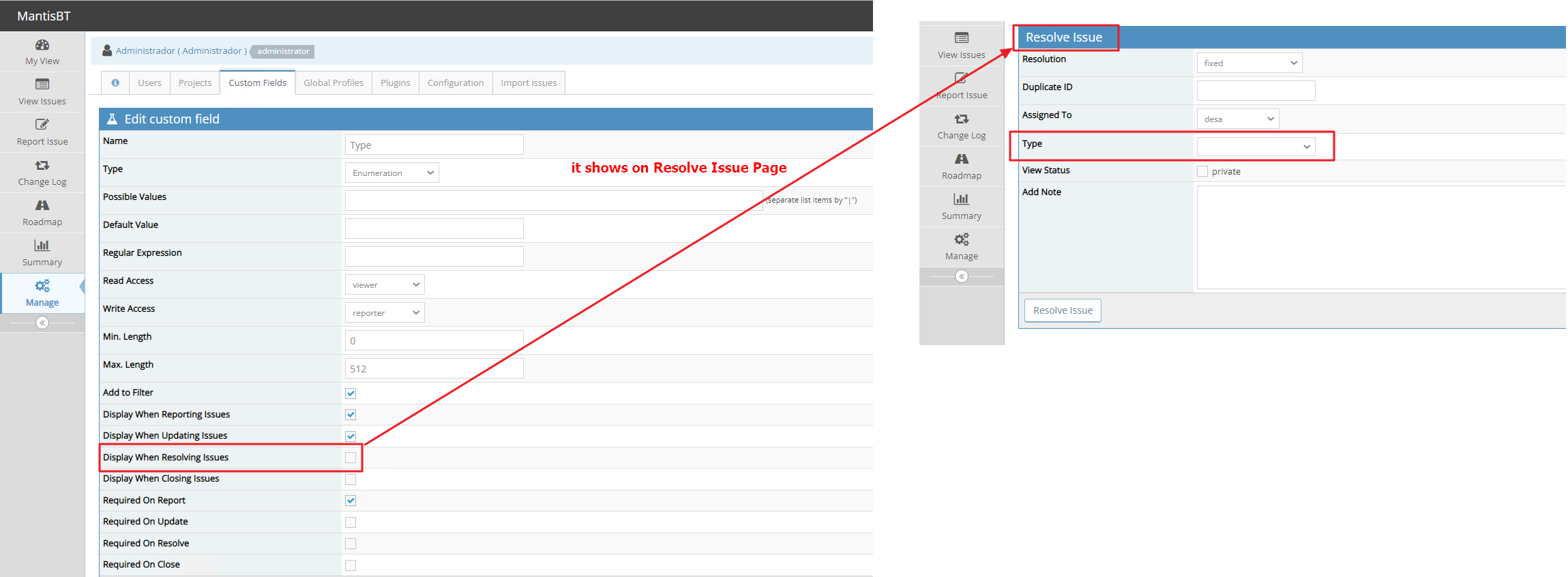Open the Global Profiles tab
The height and width of the screenshot is (577, 1568).
pos(334,83)
